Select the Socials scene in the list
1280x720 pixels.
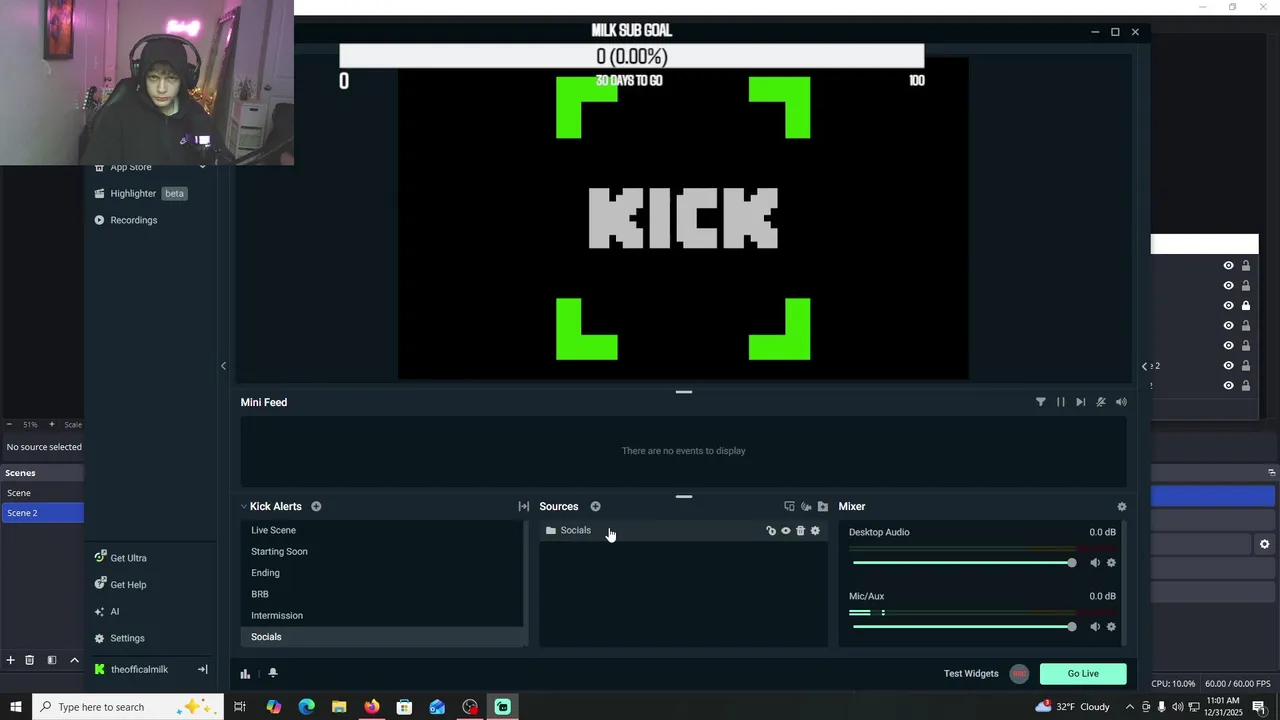point(382,637)
